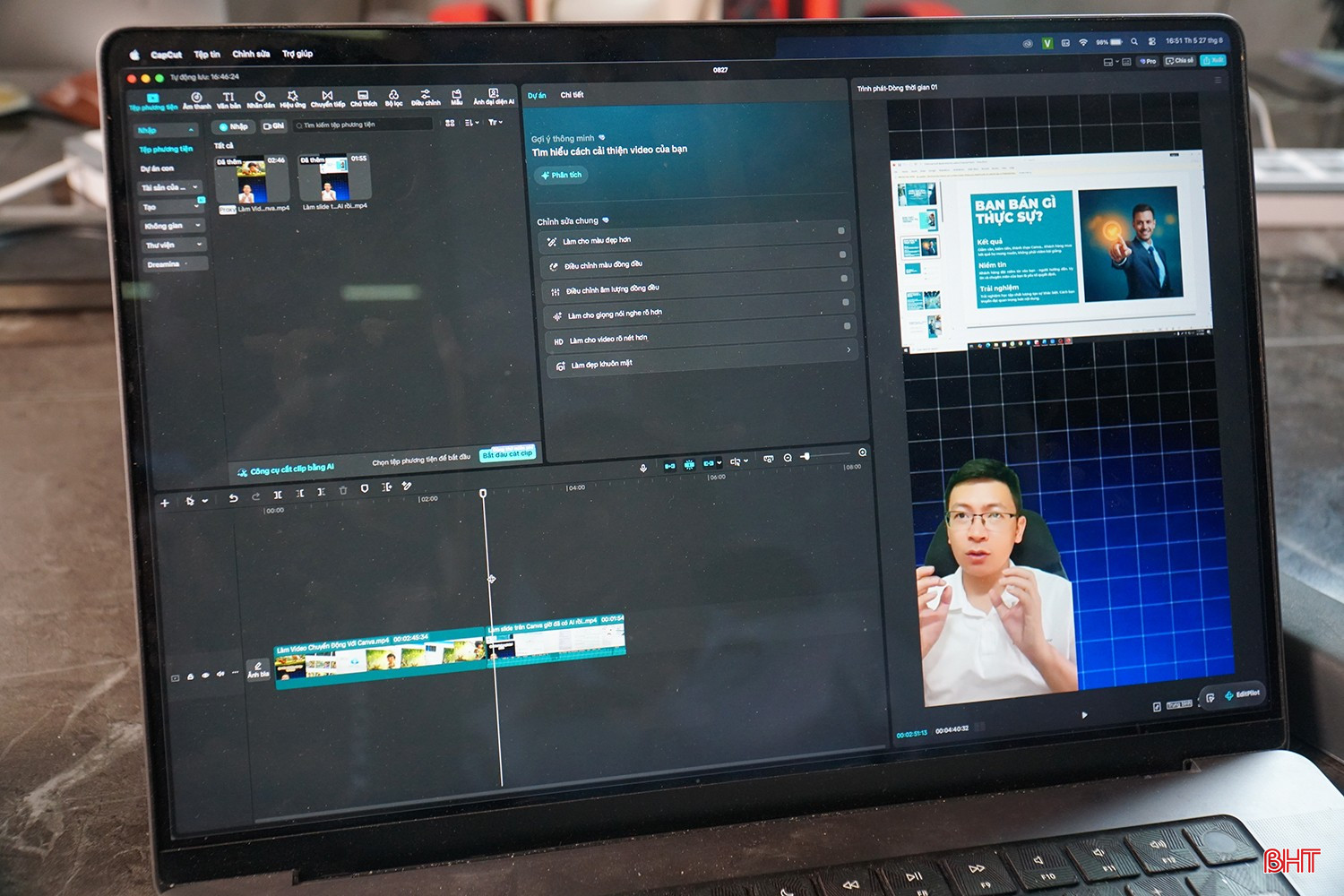This screenshot has width=1344, height=896.
Task: Open the Điều chỉnh adjustment panel
Action: 426,97
